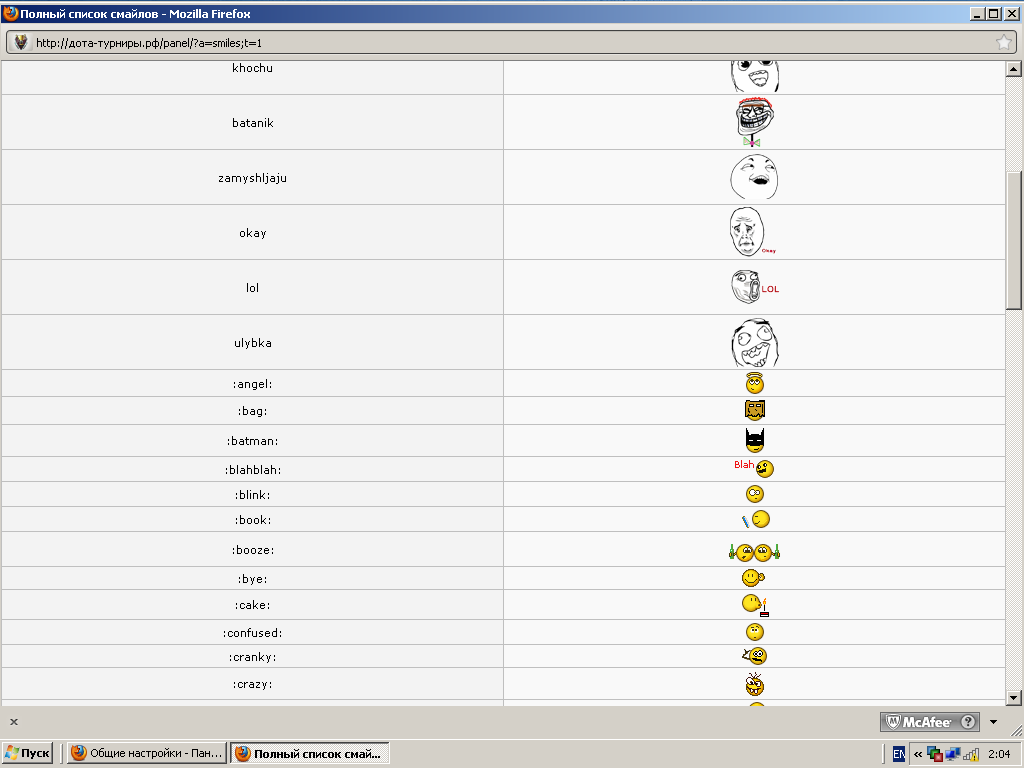The width and height of the screenshot is (1024, 768).
Task: Select the ":cake:" code cell
Action: coord(252,605)
